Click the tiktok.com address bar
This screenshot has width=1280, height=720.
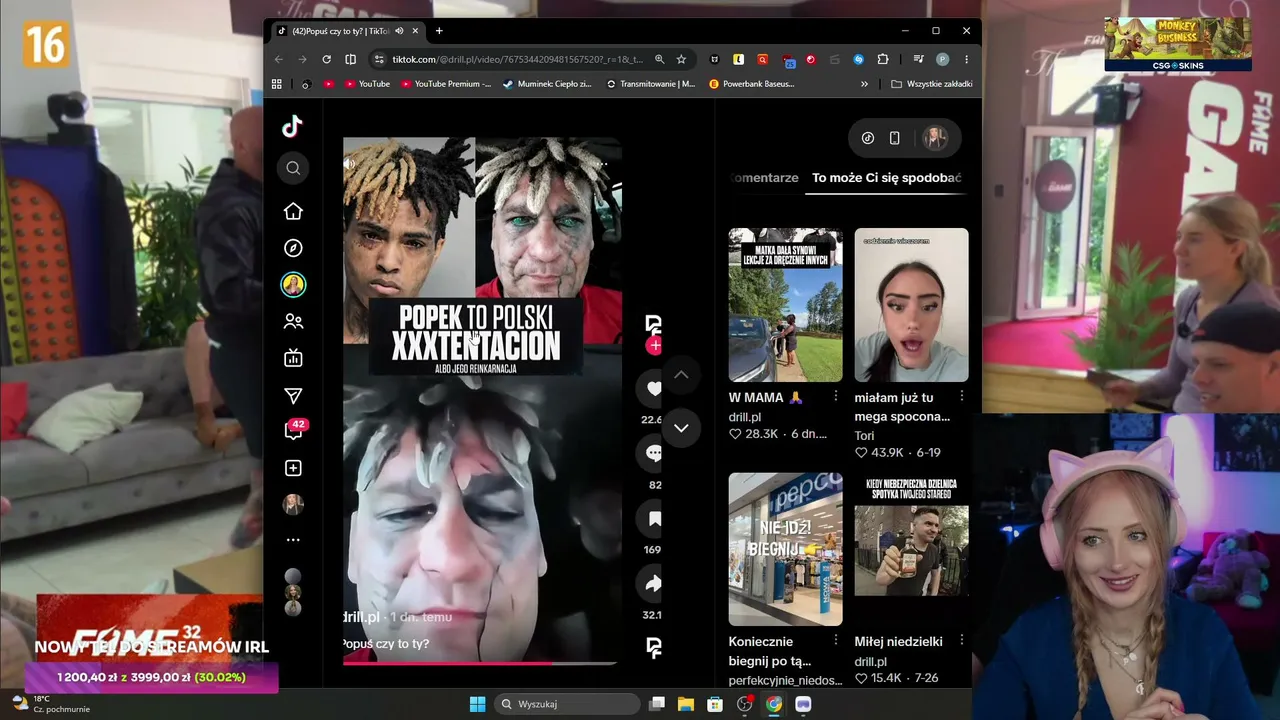(x=518, y=59)
